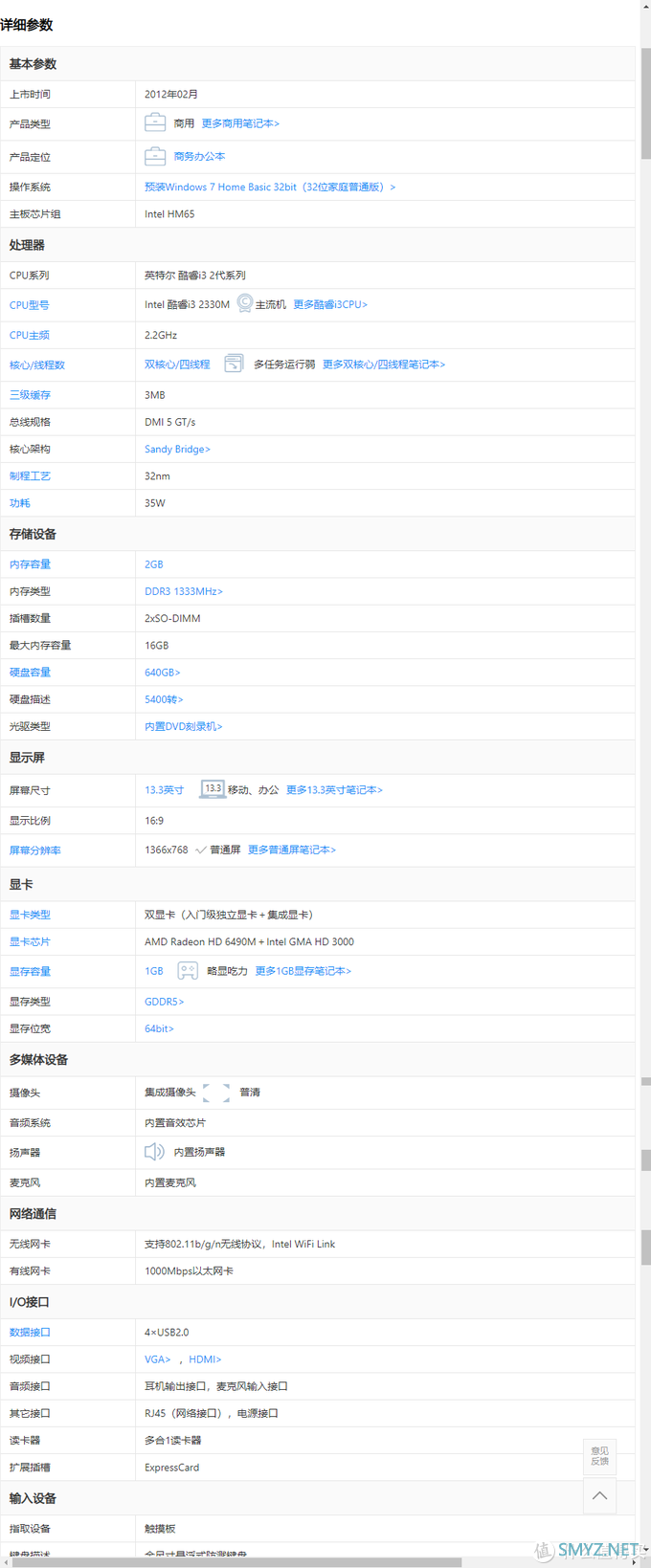Click the 三级缓存 parameter label
Viewport: 651px width, 1568px height.
tap(31, 395)
